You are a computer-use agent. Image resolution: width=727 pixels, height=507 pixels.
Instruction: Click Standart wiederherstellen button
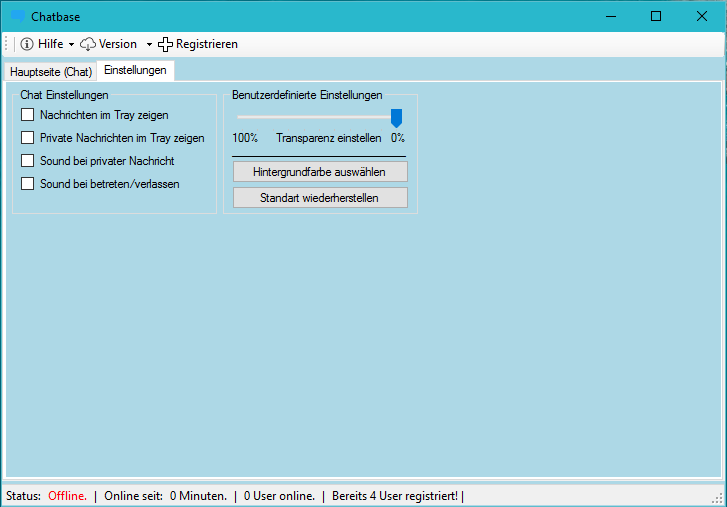(x=320, y=198)
